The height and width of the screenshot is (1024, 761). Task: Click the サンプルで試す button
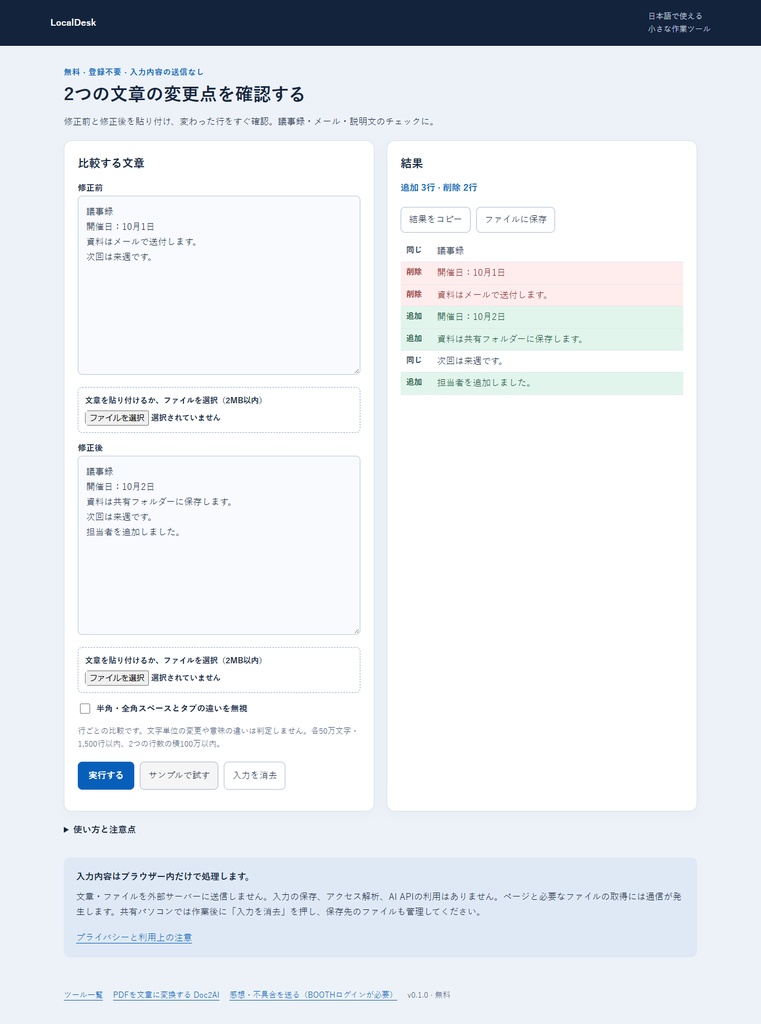point(179,775)
